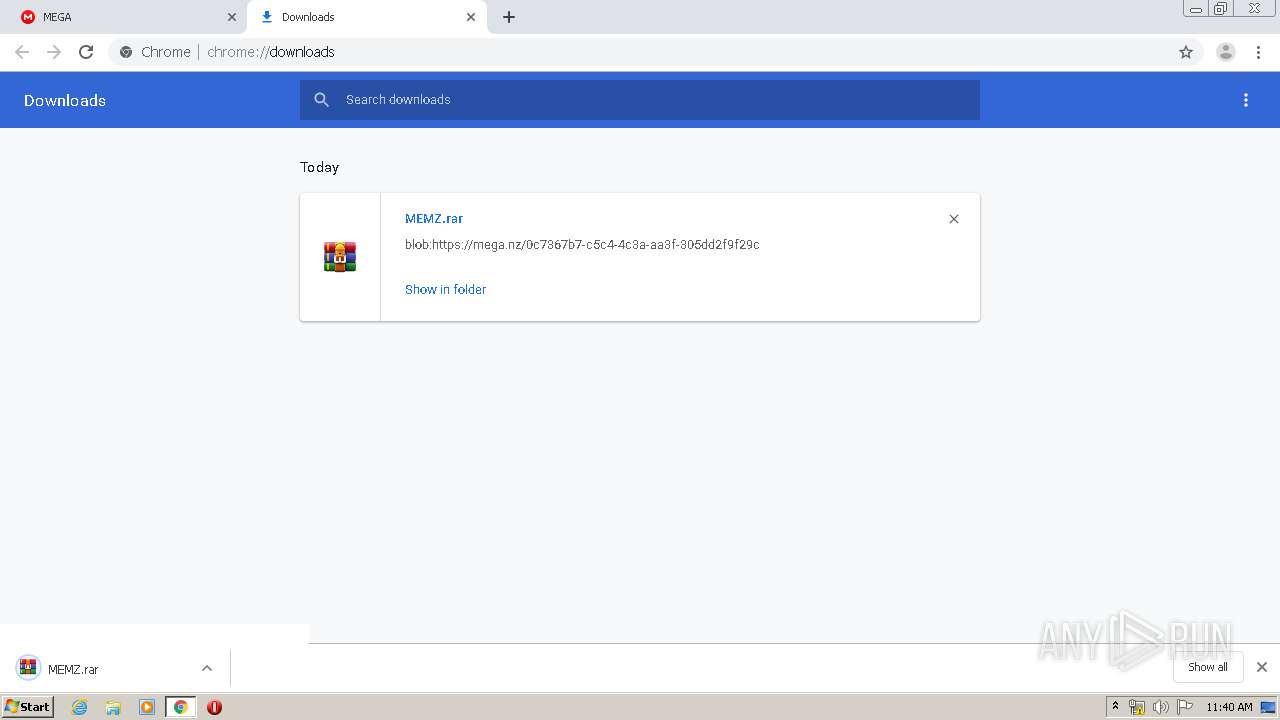Open the MEMZ.rar file link

point(434,218)
